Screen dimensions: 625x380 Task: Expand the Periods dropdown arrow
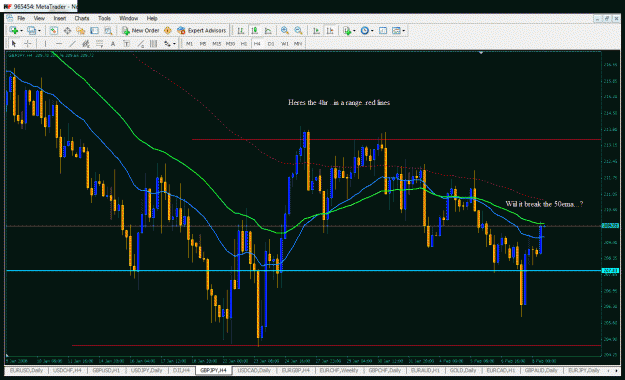pos(372,31)
